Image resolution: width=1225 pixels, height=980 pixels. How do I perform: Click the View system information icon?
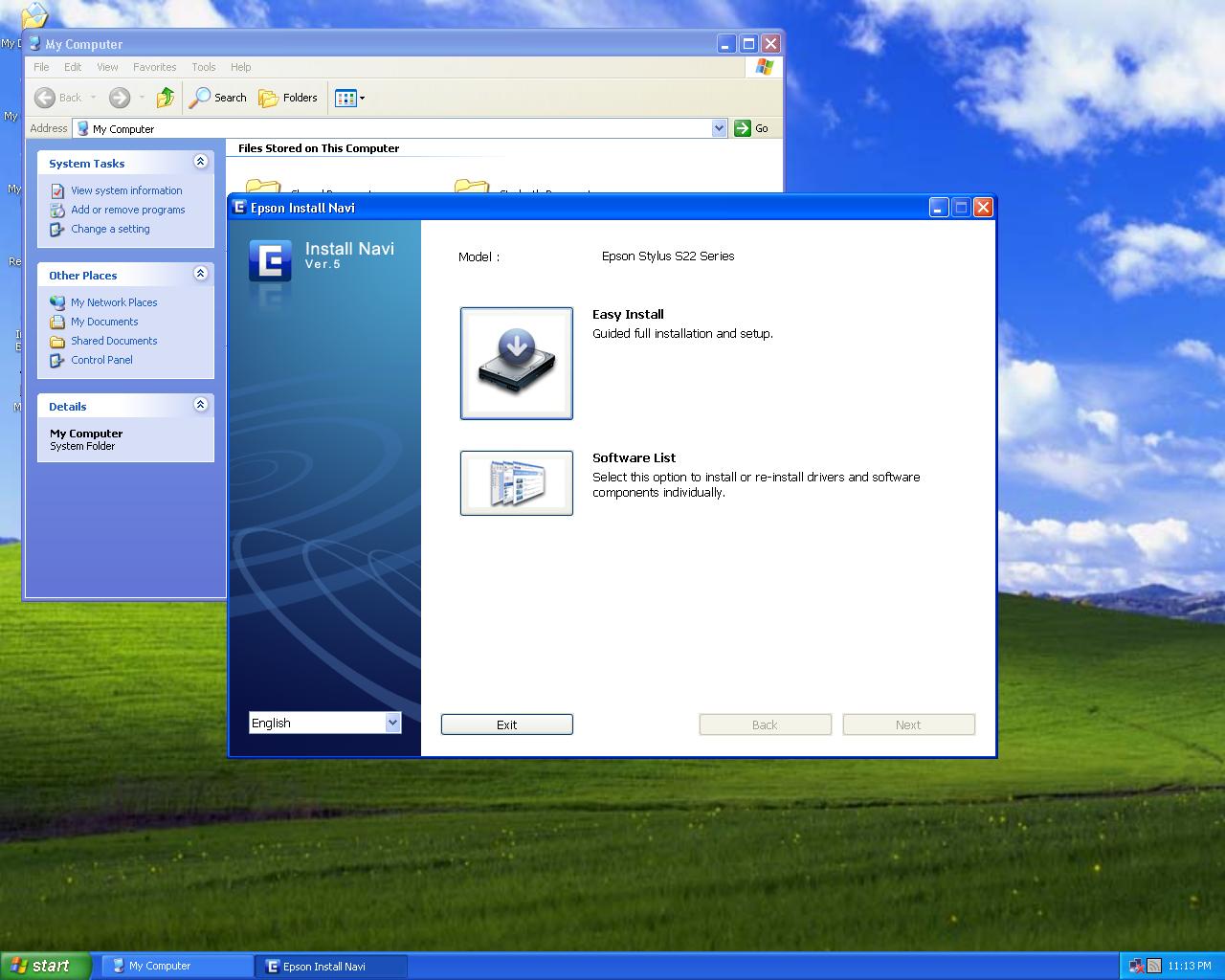[58, 190]
